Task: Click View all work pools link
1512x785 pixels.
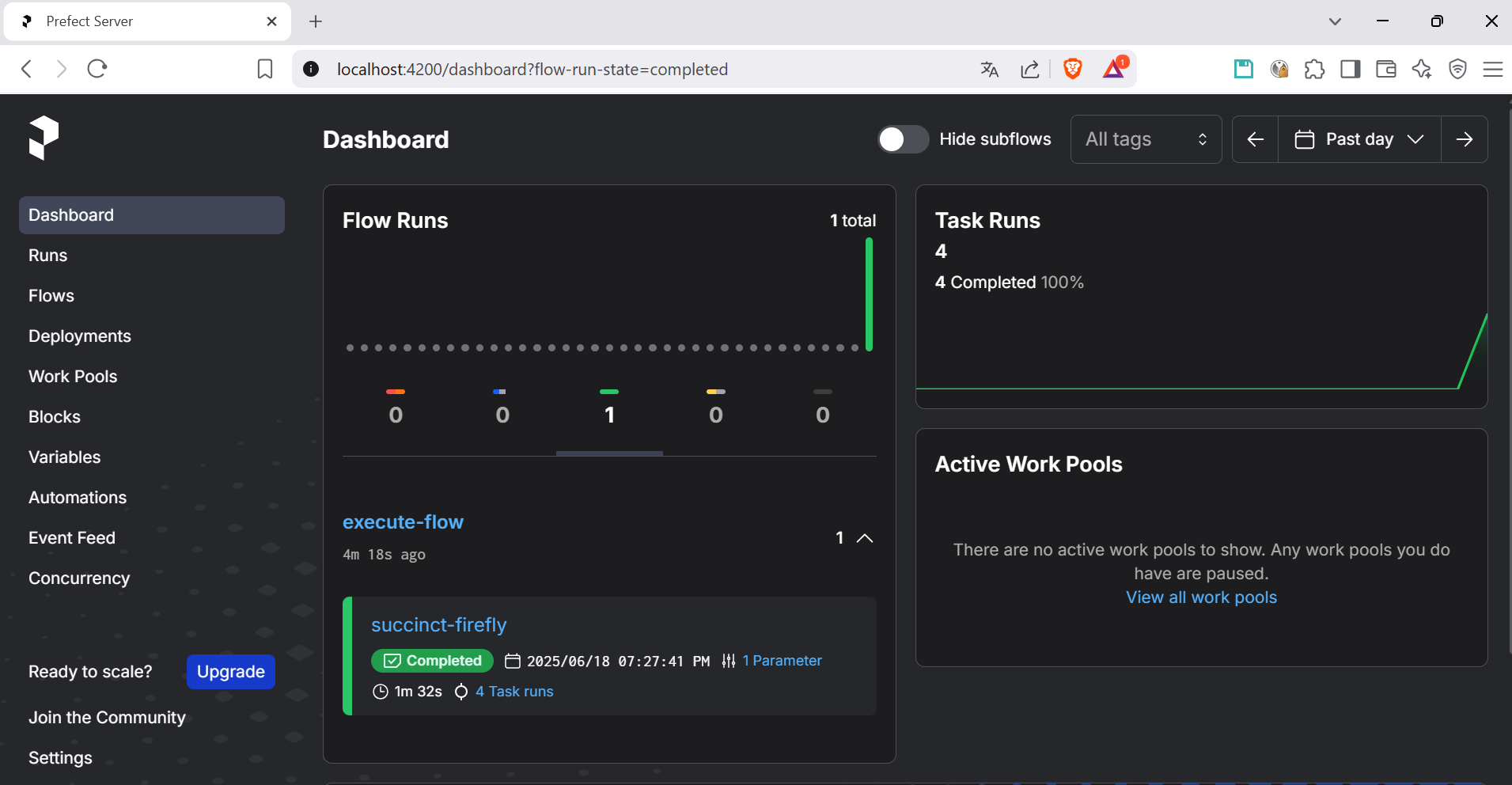Action: click(x=1201, y=597)
